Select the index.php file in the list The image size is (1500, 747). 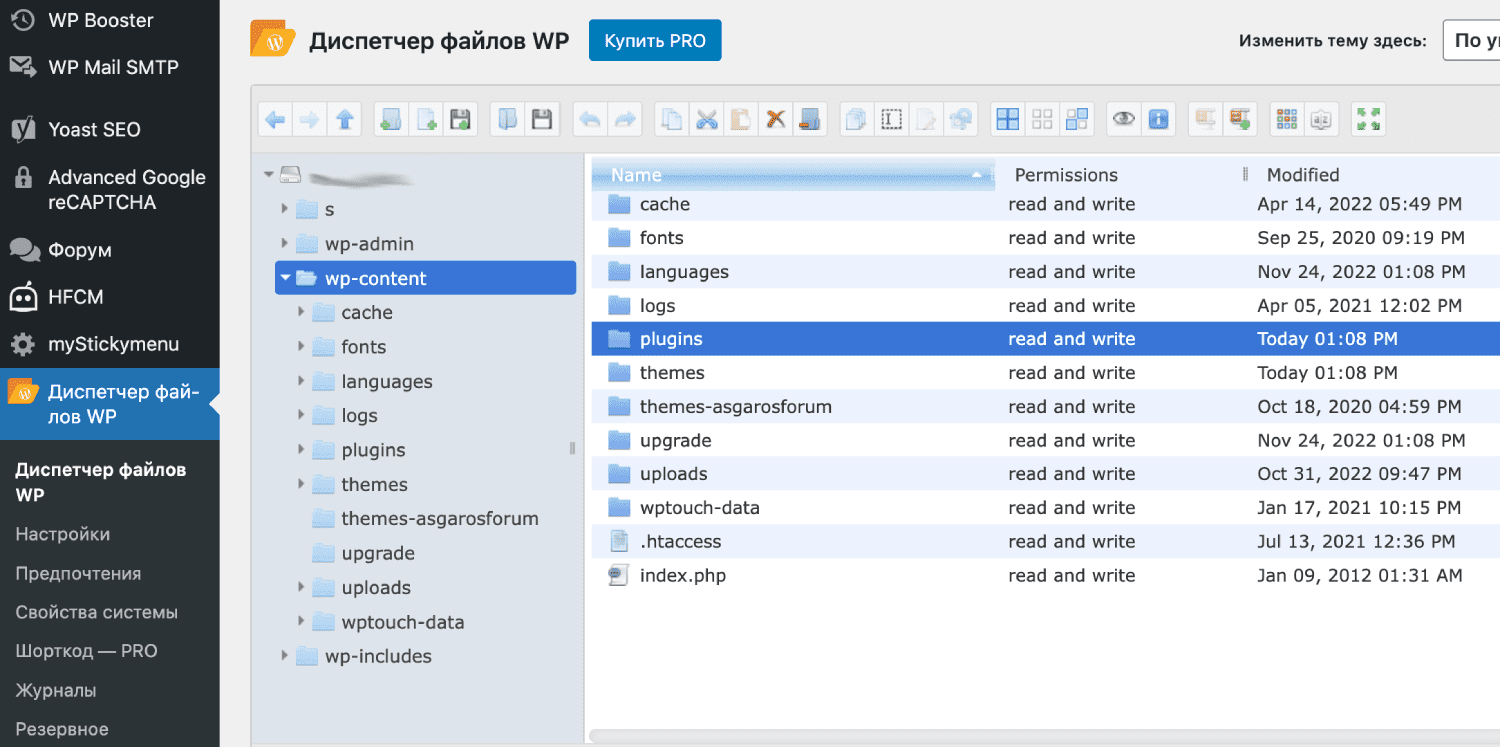coord(1046,575)
